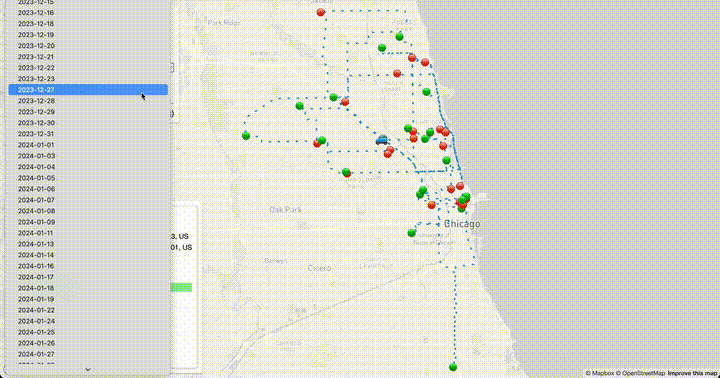This screenshot has width=720, height=378.
Task: Click the green marker at the route's southern end
Action: pos(453,367)
